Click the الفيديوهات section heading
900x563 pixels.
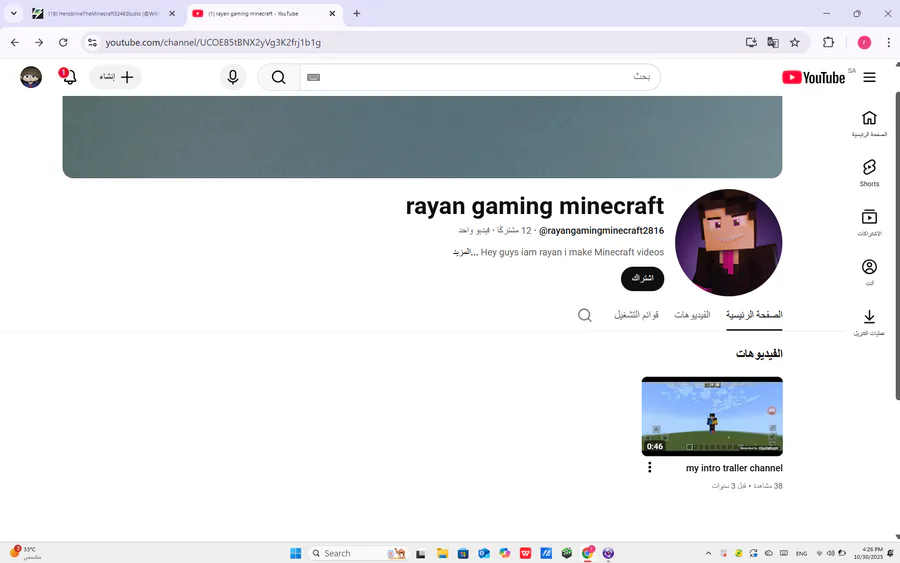[759, 354]
